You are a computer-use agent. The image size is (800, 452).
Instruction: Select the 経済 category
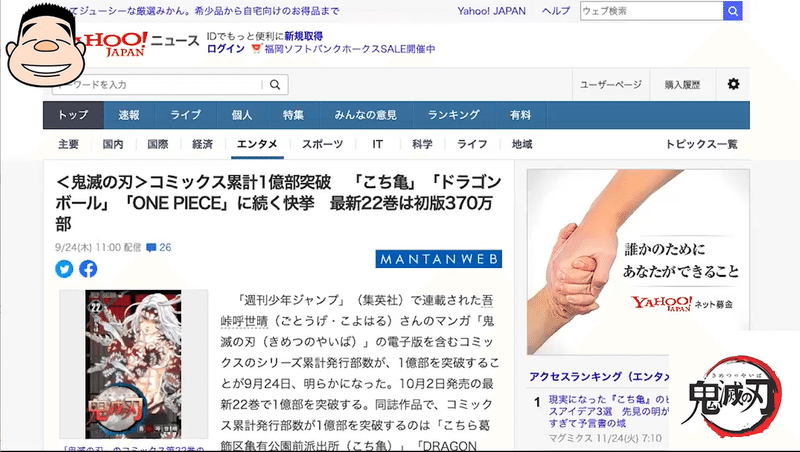[x=203, y=144]
